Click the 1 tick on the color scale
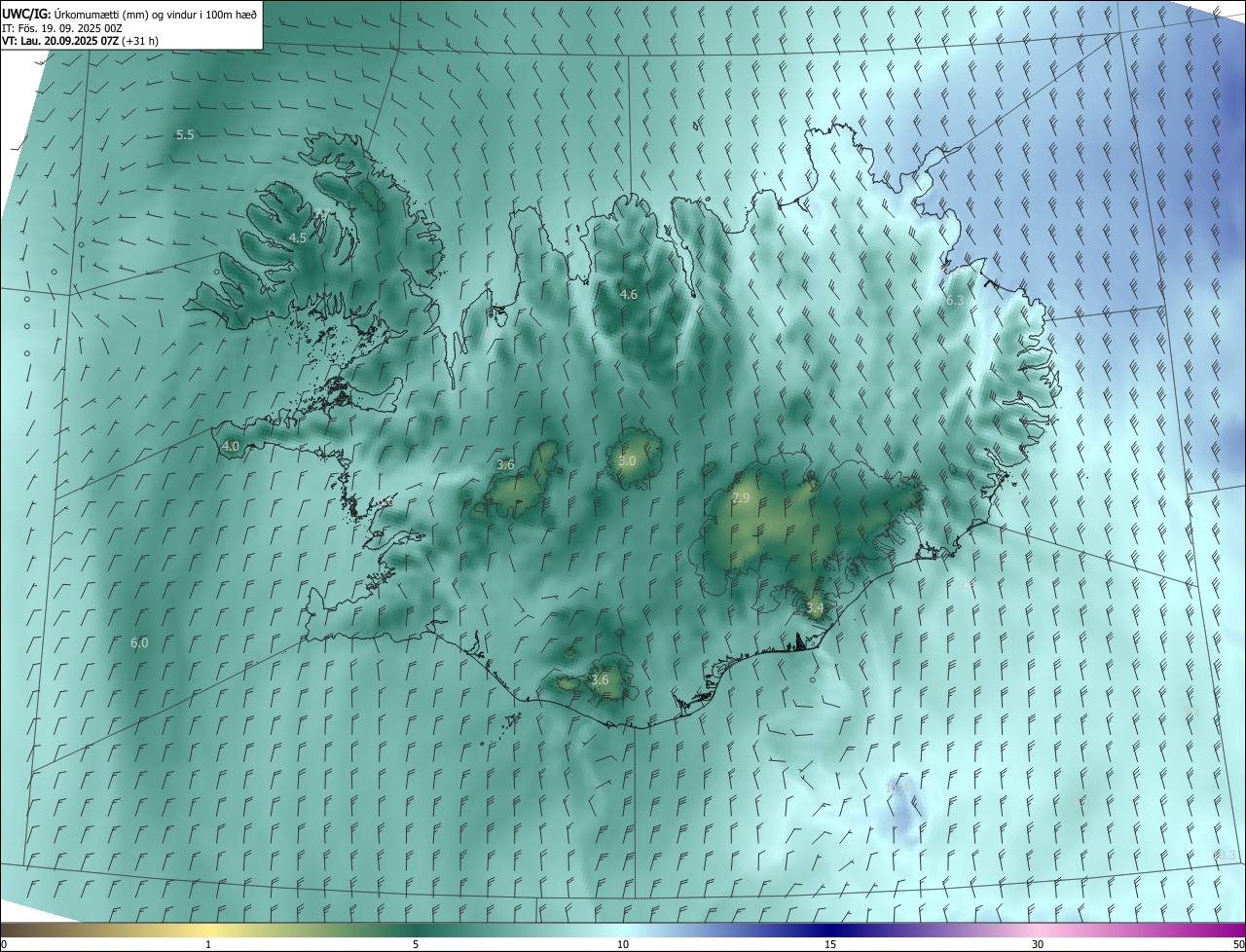Viewport: 1246px width, 952px height. point(208,944)
